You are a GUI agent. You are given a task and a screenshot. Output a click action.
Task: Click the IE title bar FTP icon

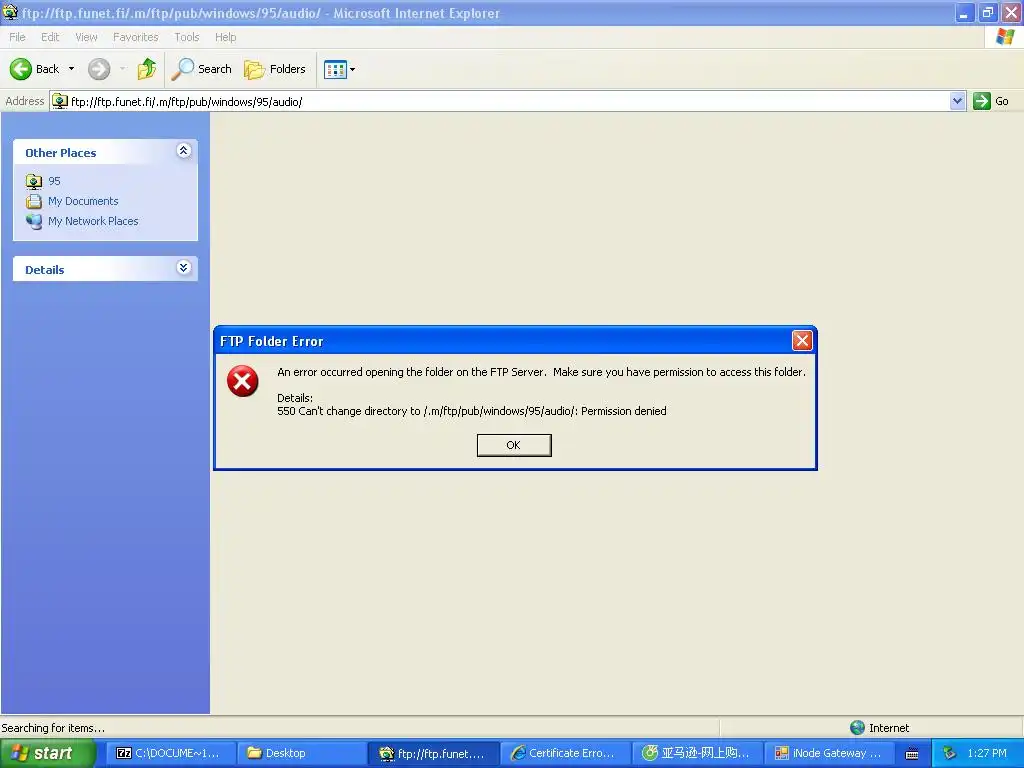[10, 12]
